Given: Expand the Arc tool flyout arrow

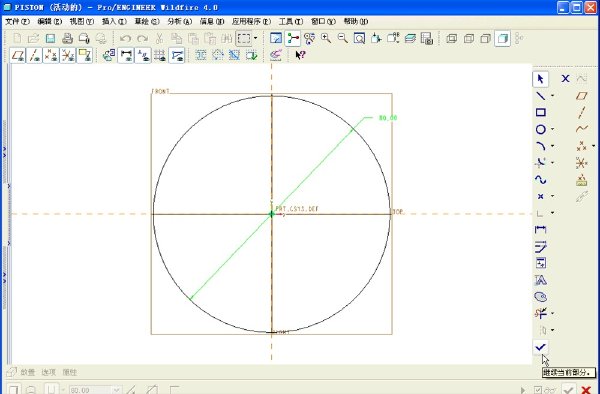Looking at the screenshot, I should (553, 146).
